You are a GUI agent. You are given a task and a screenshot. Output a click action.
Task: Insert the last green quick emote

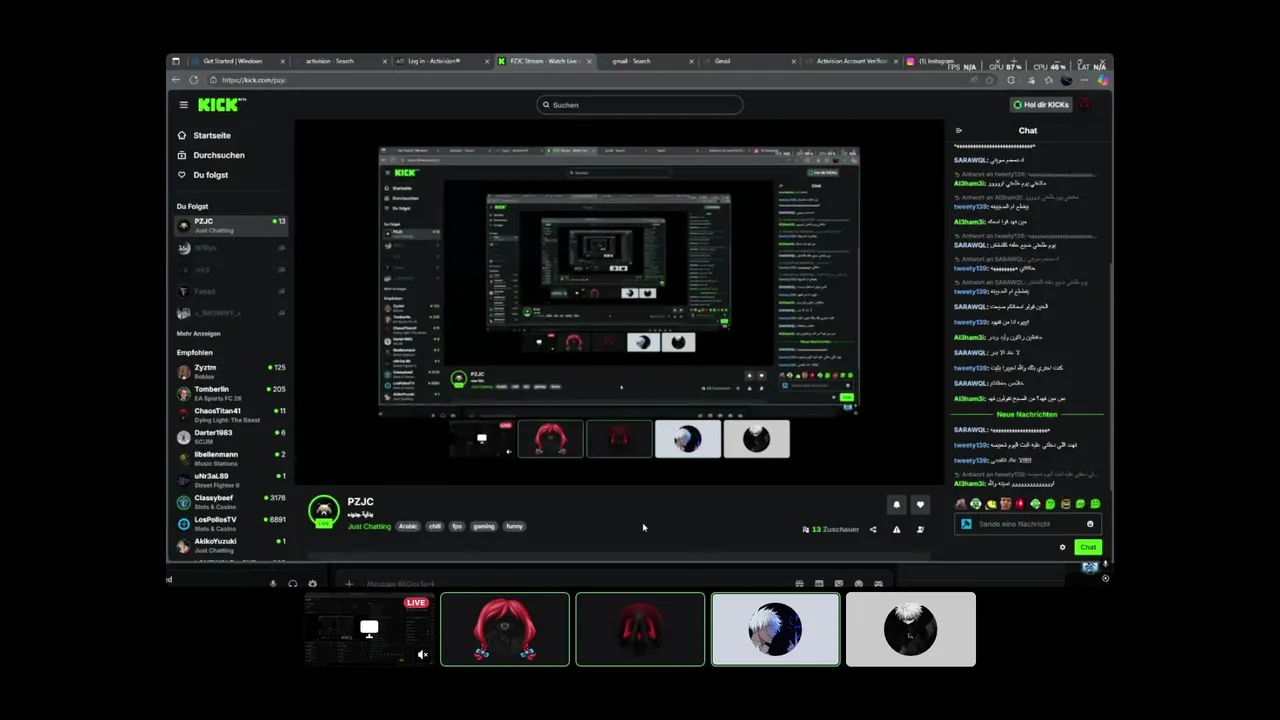(1095, 503)
